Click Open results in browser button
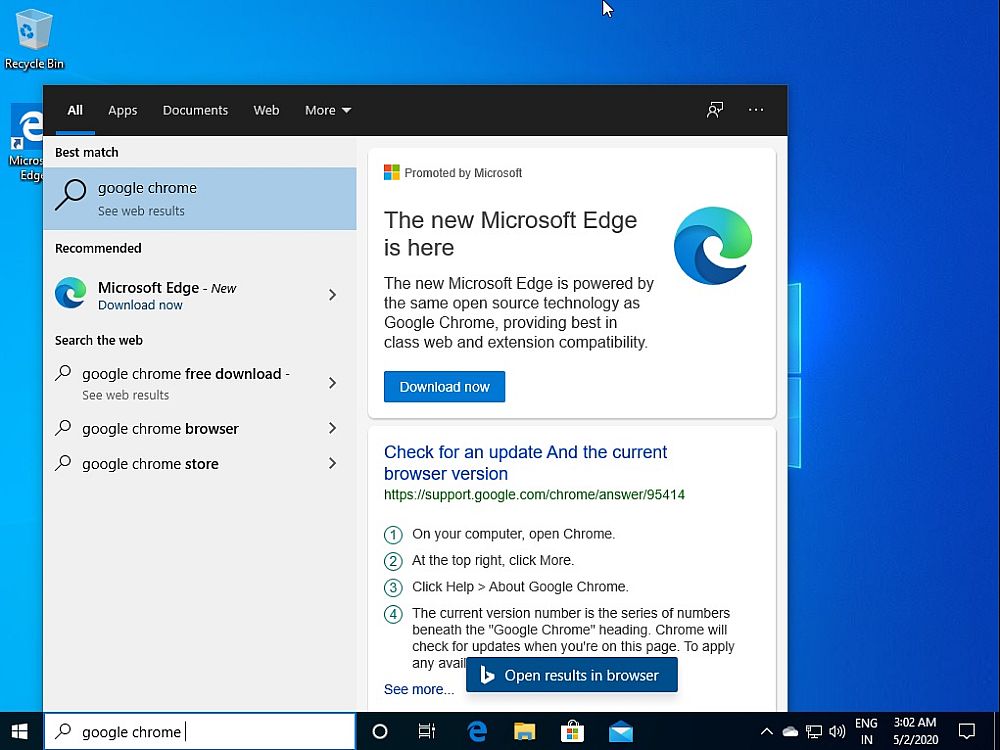 pyautogui.click(x=571, y=675)
